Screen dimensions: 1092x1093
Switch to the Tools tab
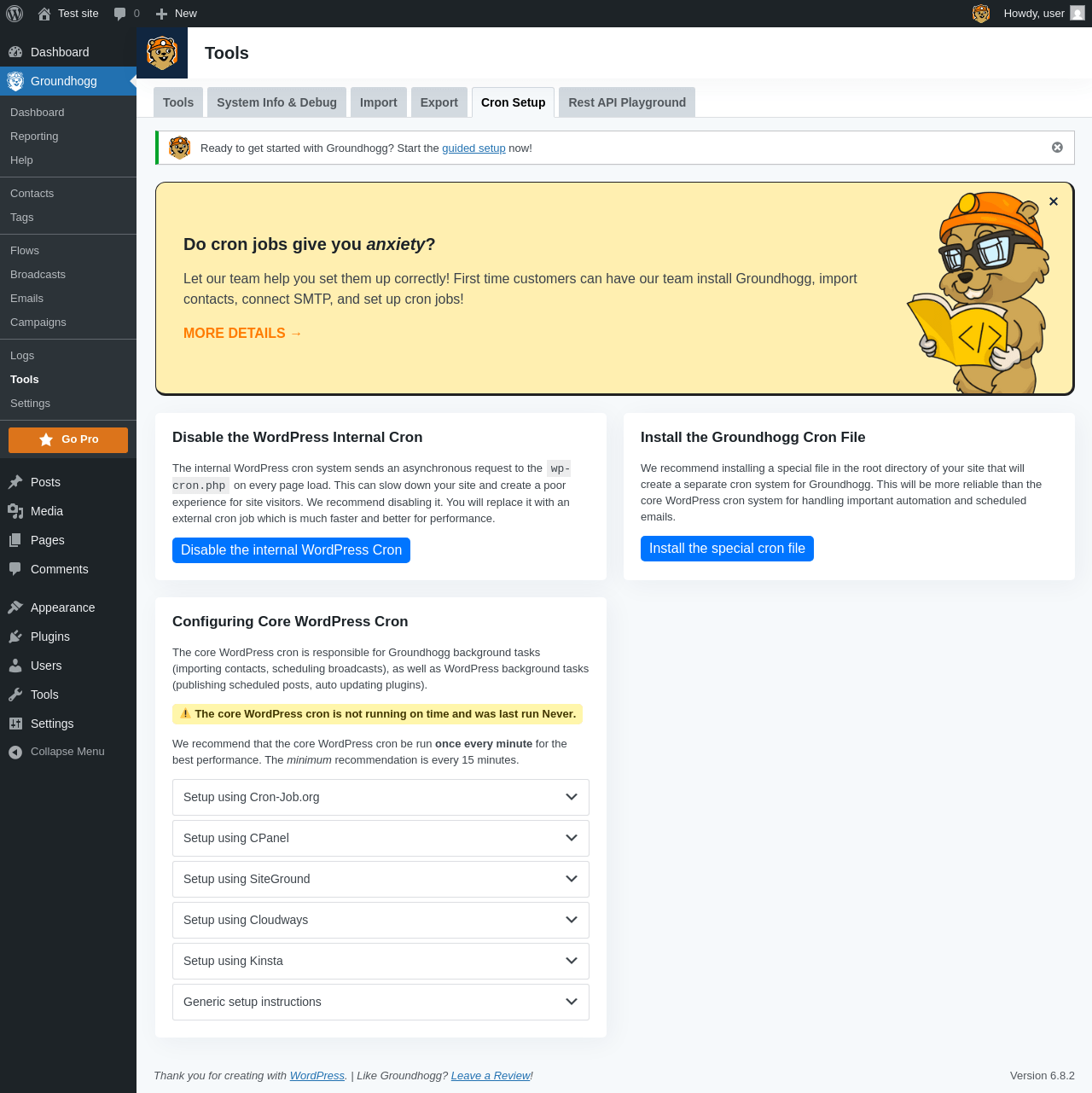(178, 102)
